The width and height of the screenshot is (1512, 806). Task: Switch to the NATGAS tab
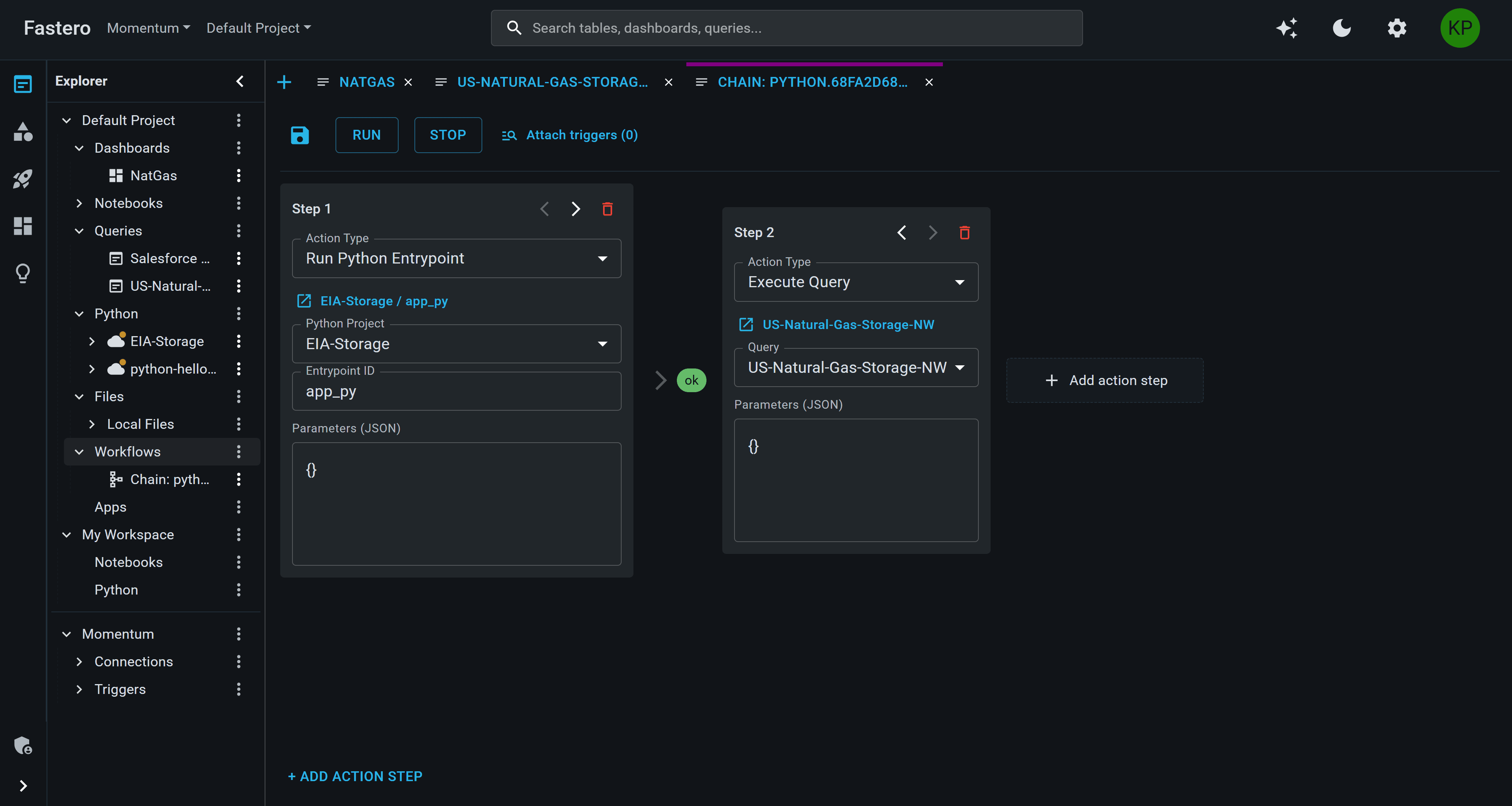365,82
